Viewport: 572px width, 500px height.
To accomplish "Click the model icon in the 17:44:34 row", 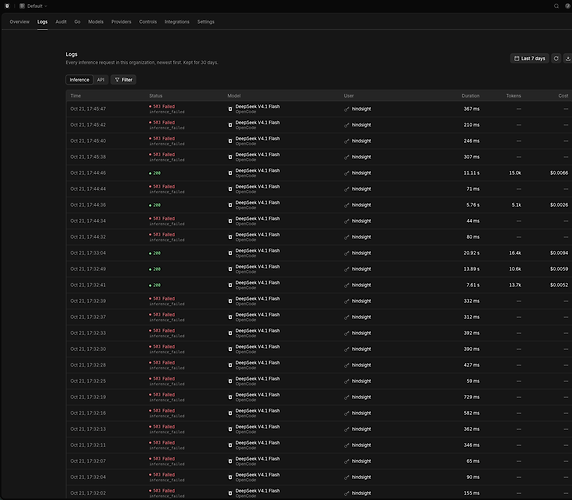I will pos(230,221).
